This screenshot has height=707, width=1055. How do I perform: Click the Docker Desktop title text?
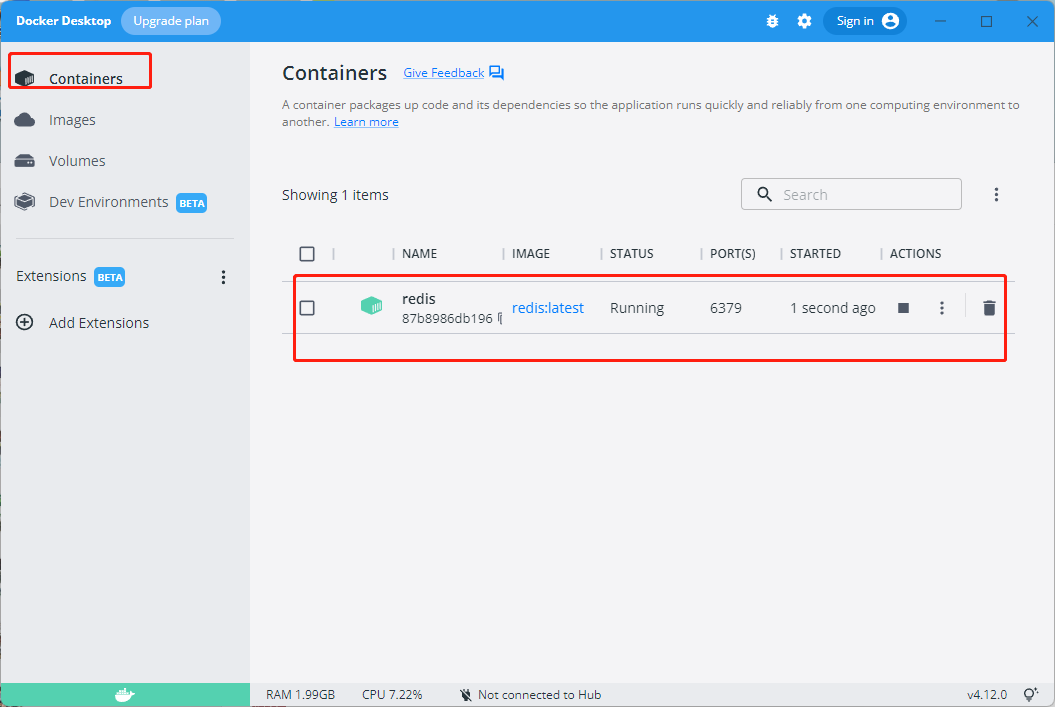click(x=63, y=21)
